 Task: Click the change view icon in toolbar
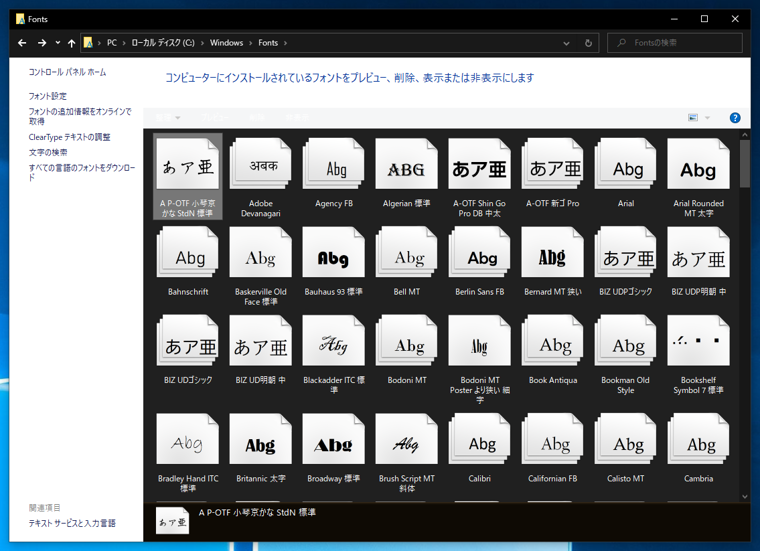click(x=693, y=118)
